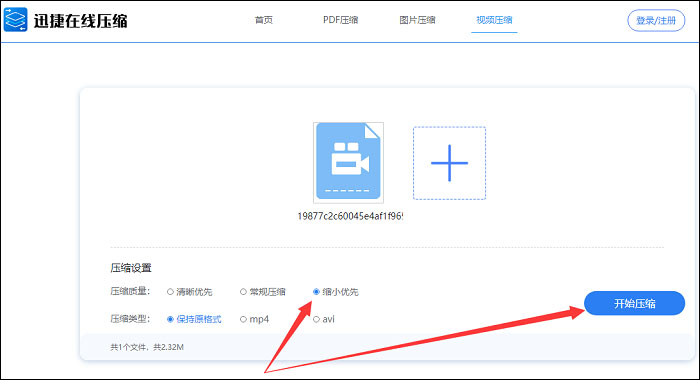
Task: Open the 首页 tab
Action: coord(263,20)
